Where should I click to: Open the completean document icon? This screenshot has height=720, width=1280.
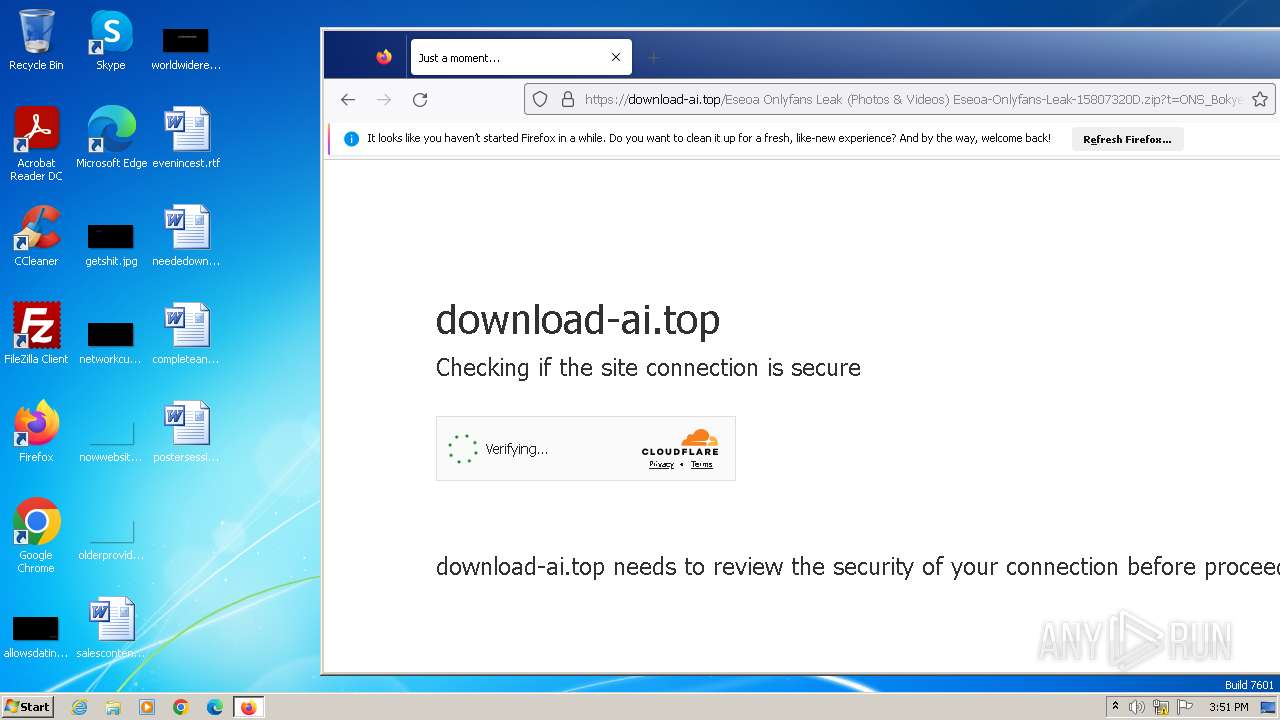[x=186, y=333]
